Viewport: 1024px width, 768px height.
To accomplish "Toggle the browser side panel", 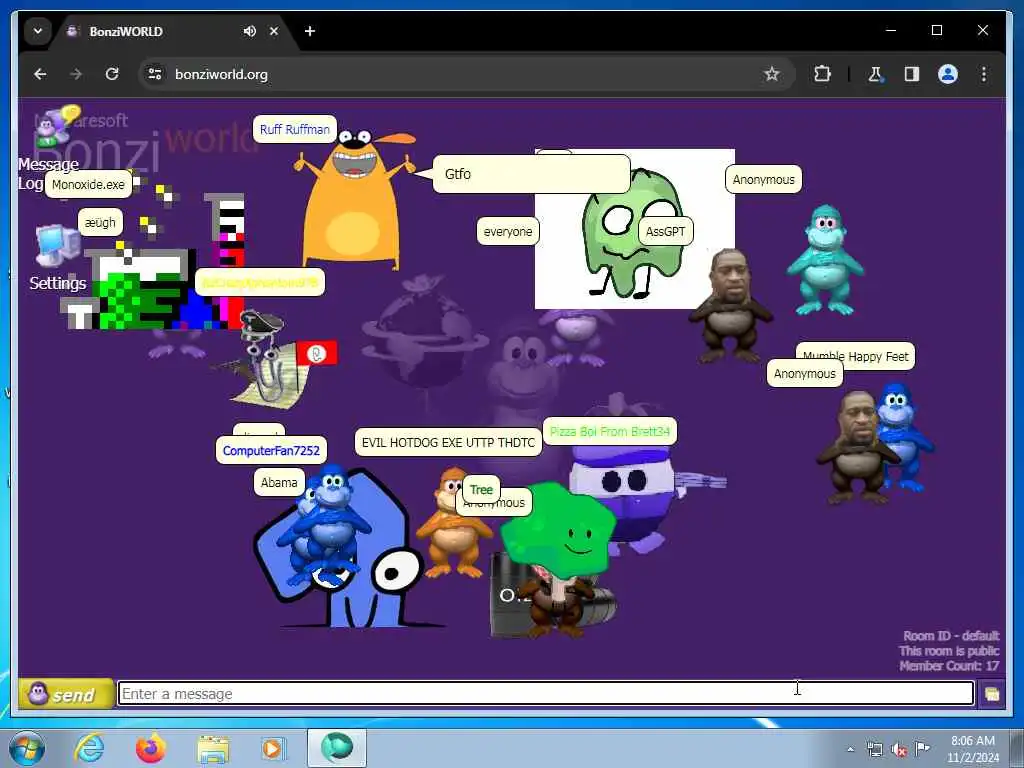I will 912,74.
